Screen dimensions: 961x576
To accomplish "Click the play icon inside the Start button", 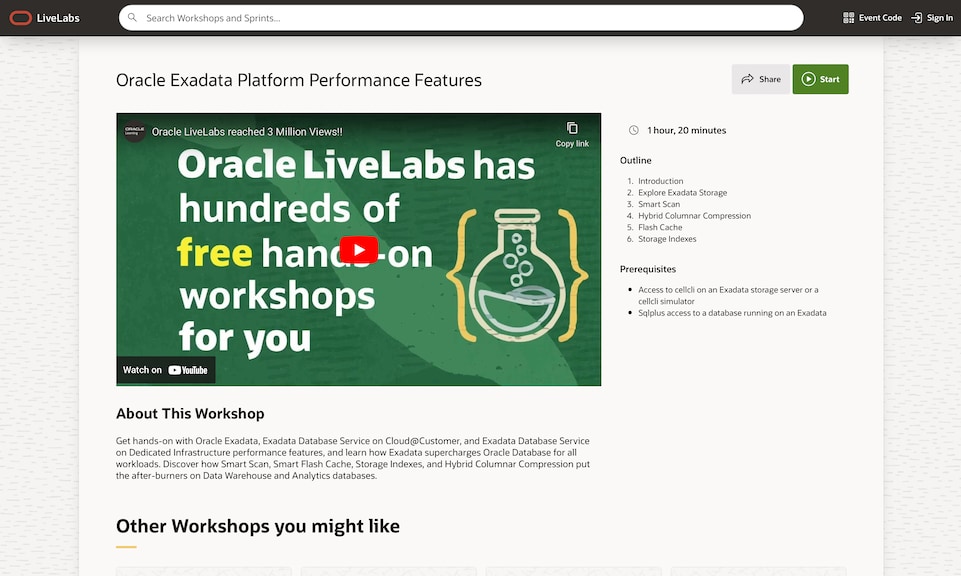I will pos(810,79).
